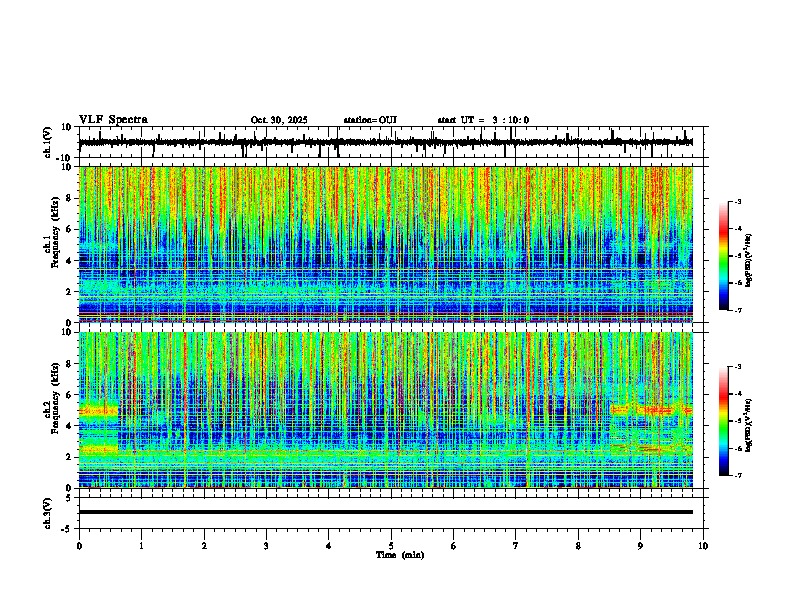Click the time axis tick label "3"

coord(266,546)
